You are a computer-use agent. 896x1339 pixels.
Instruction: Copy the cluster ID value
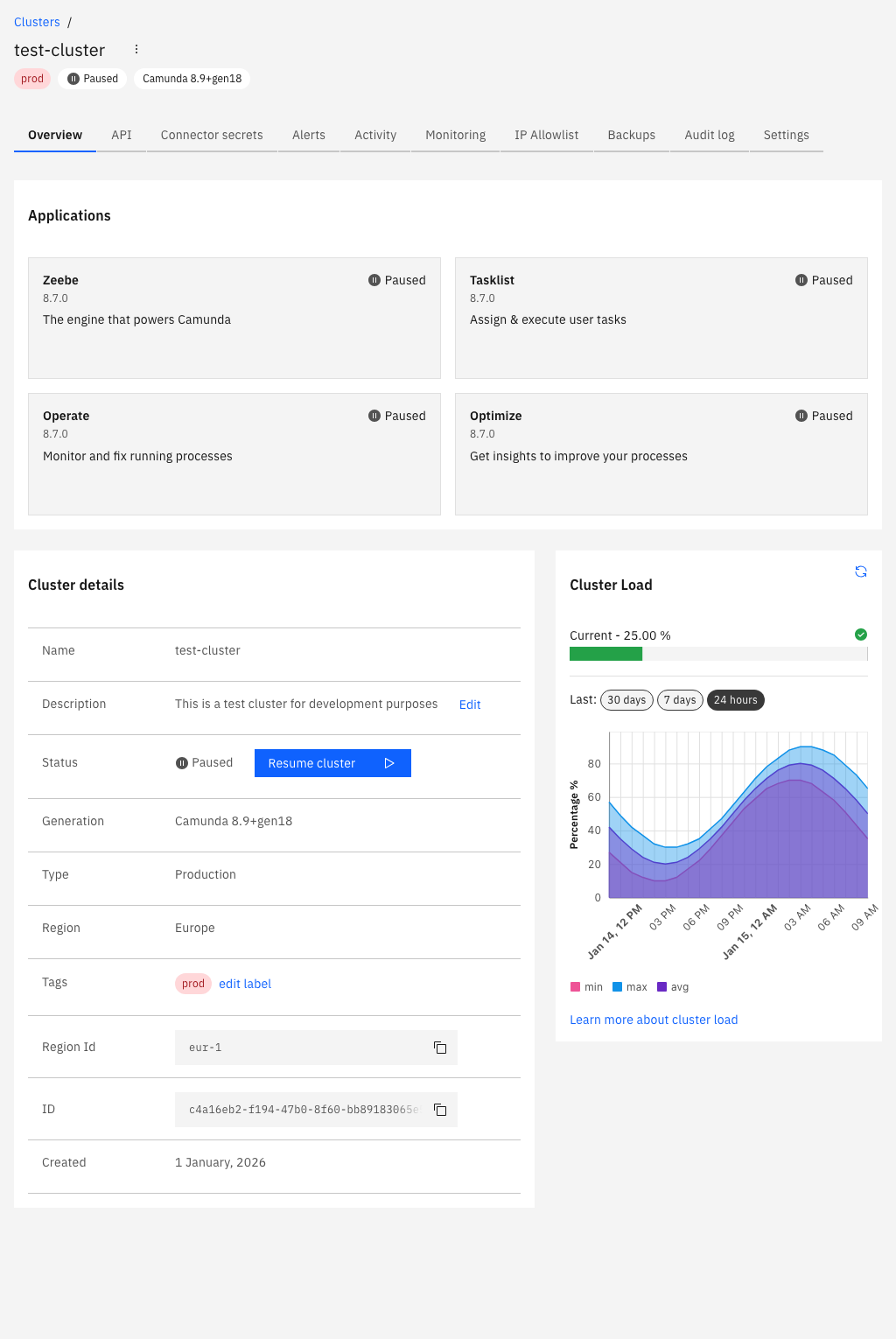(x=440, y=1110)
